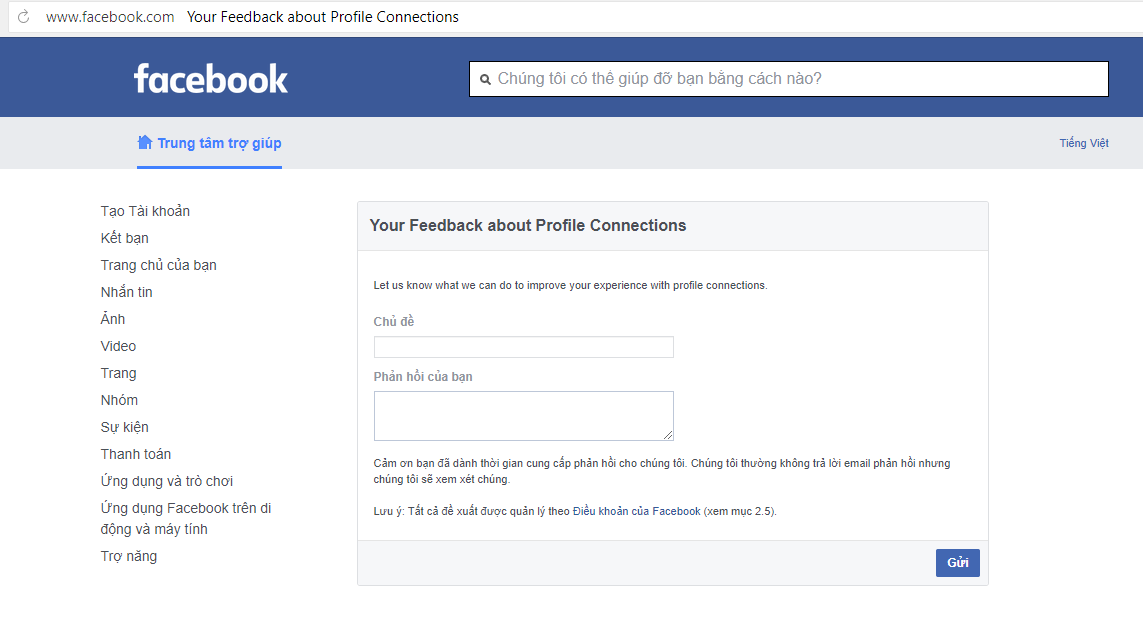
Task: Submit feedback with the Gửi button
Action: (957, 563)
